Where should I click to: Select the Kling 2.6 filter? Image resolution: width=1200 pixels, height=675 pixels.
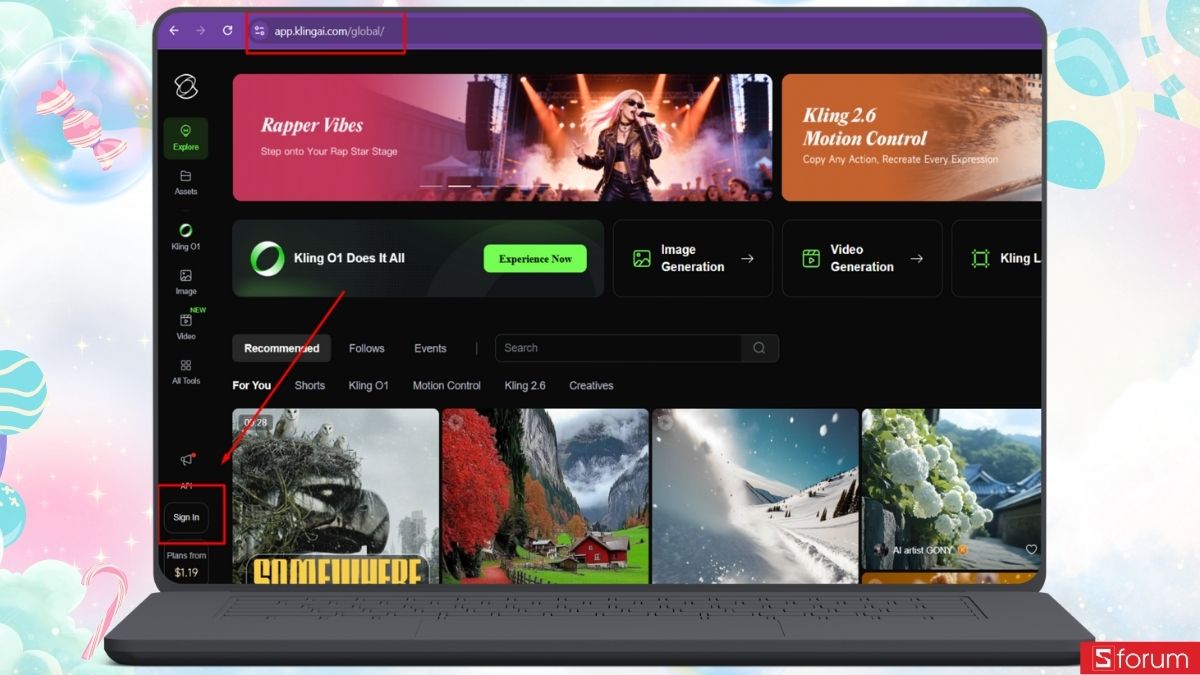click(525, 385)
